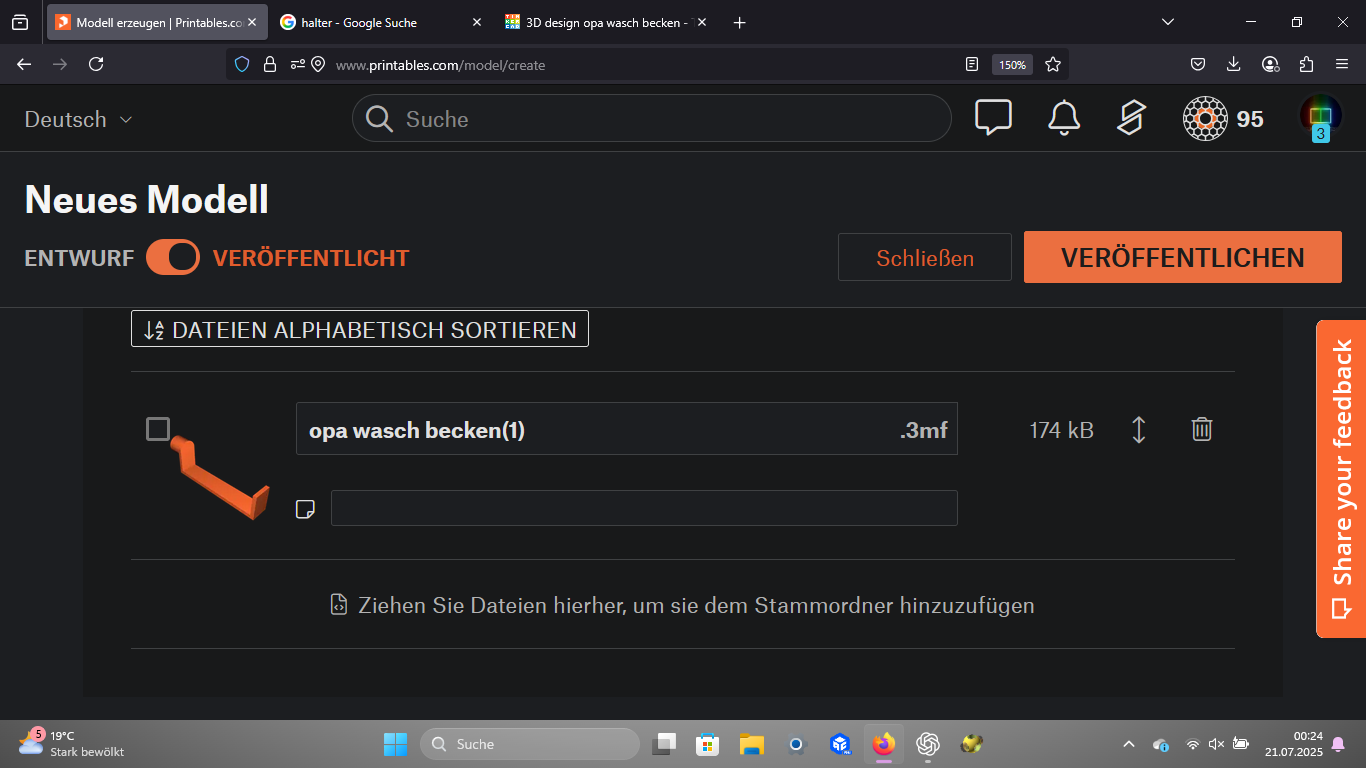Click the empty file description field

[644, 508]
